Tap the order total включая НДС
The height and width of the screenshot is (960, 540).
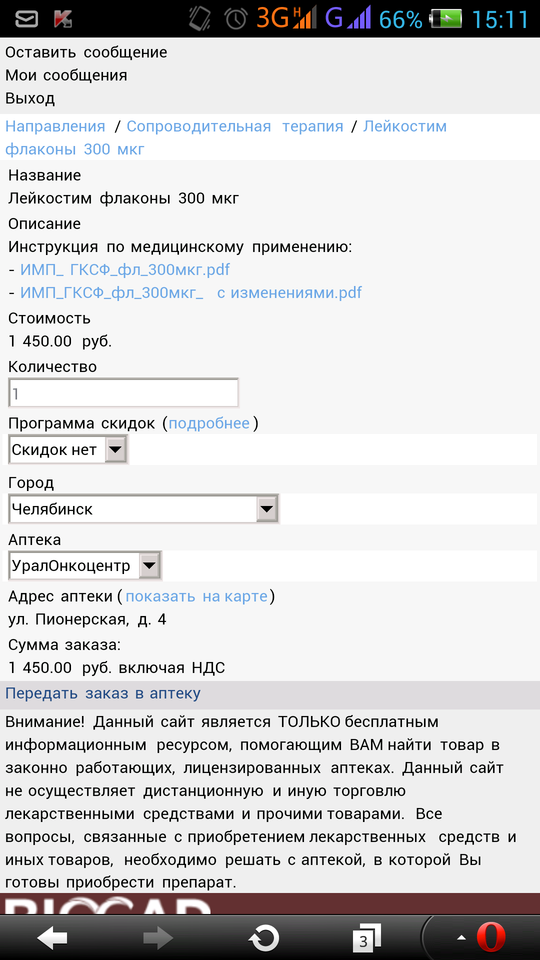[x=117, y=667]
